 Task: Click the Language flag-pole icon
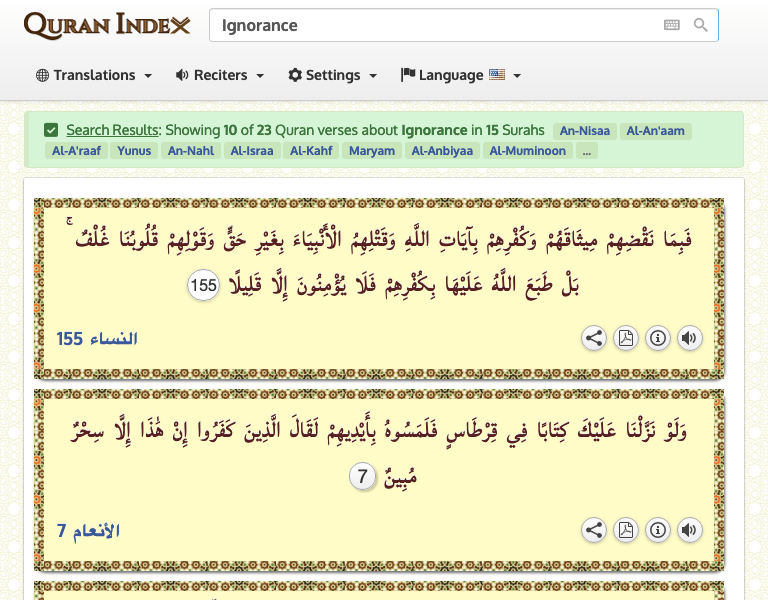pyautogui.click(x=408, y=74)
